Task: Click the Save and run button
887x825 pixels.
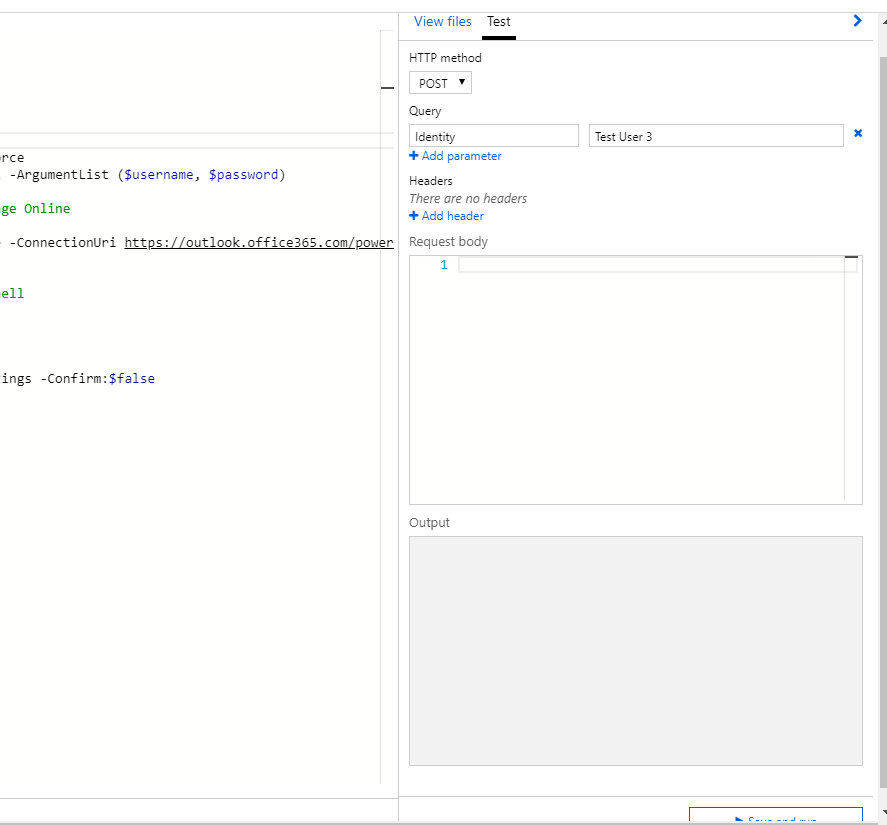Action: coord(775,817)
